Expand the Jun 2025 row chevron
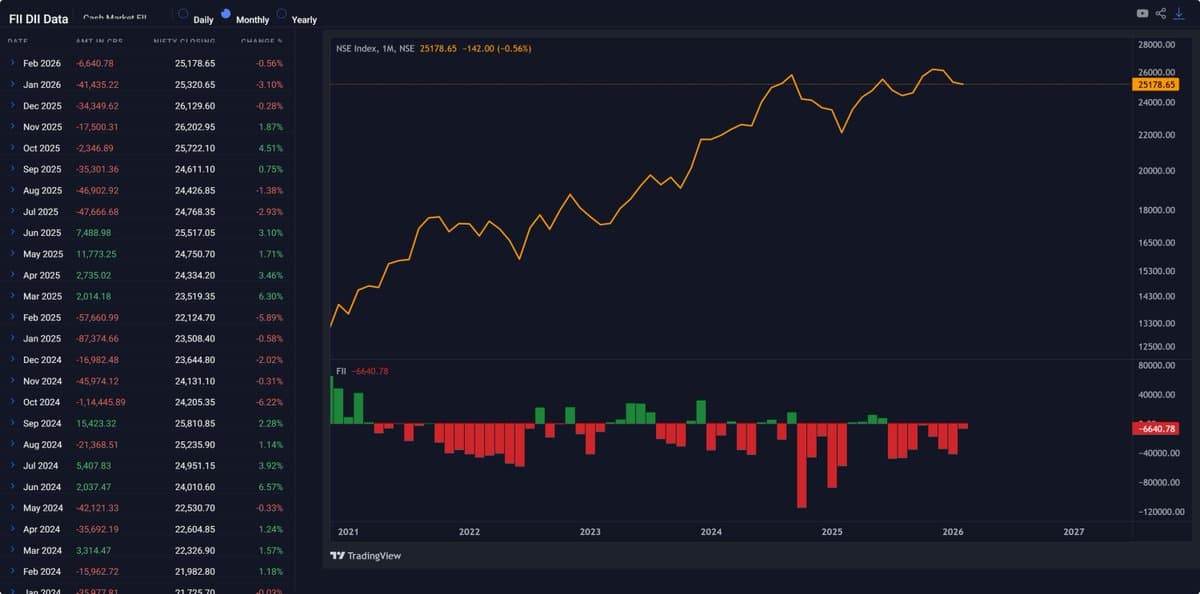1200x594 pixels. click(x=12, y=233)
